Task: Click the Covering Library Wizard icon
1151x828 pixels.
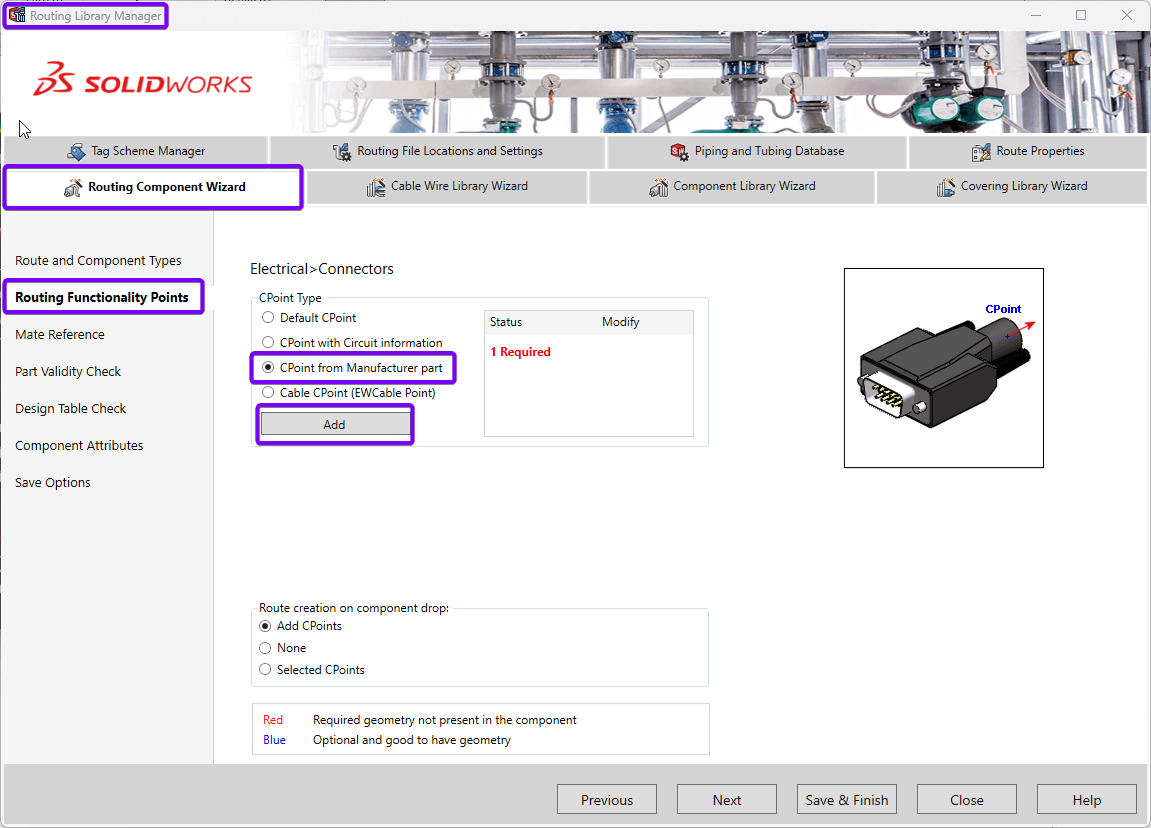Action: tap(945, 187)
